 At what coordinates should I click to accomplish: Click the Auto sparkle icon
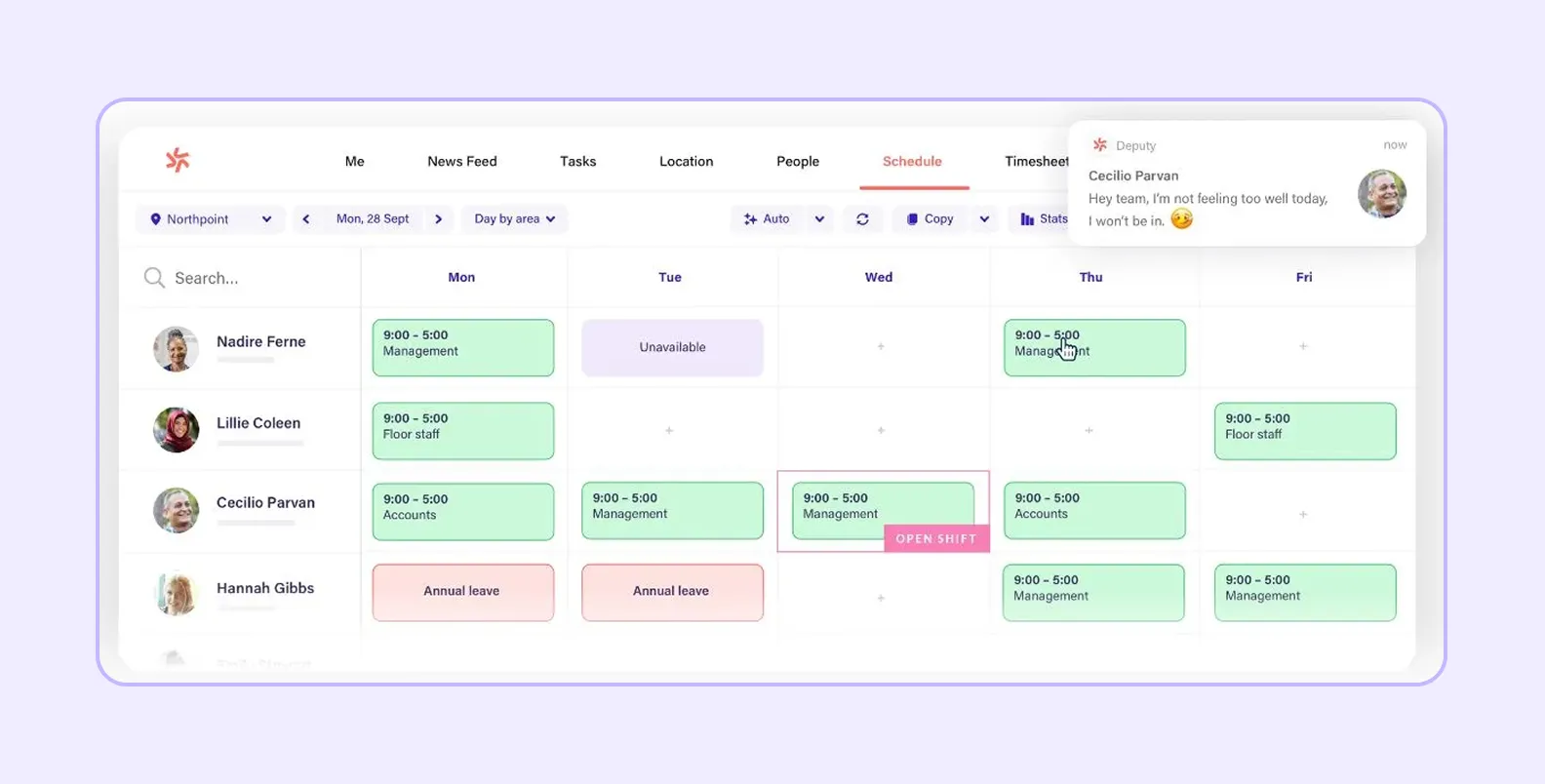(x=750, y=219)
